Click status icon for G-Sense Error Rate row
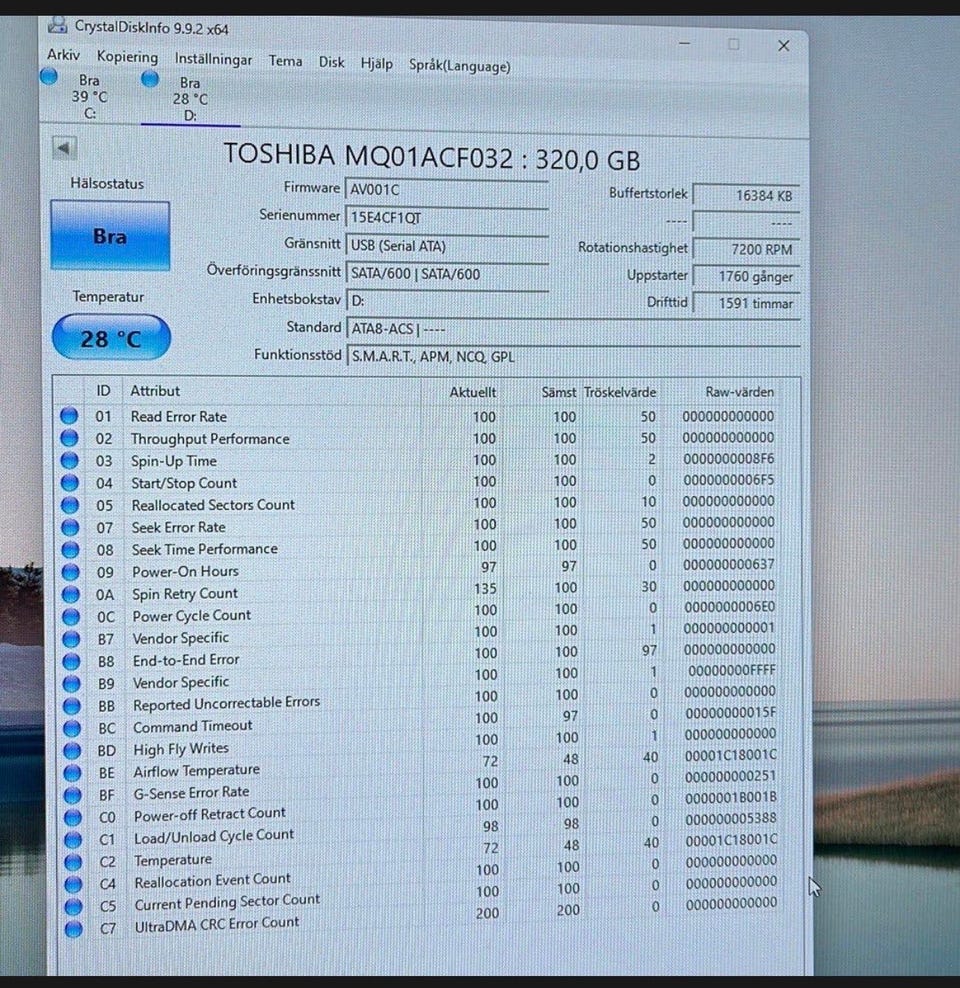This screenshot has height=988, width=960. (x=72, y=795)
